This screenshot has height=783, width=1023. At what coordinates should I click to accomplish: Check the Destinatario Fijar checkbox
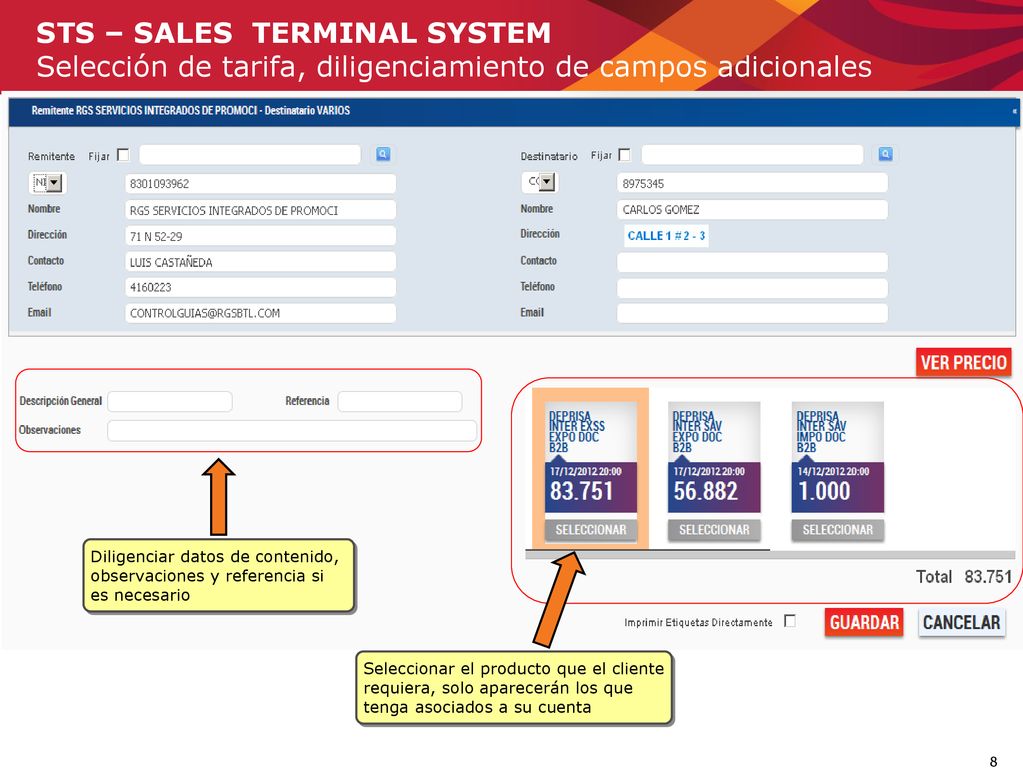(x=624, y=155)
